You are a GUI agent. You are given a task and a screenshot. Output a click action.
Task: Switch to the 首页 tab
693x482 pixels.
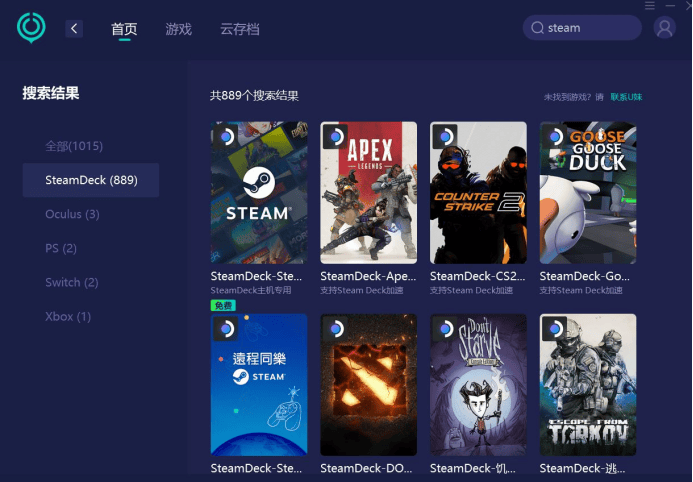(124, 29)
